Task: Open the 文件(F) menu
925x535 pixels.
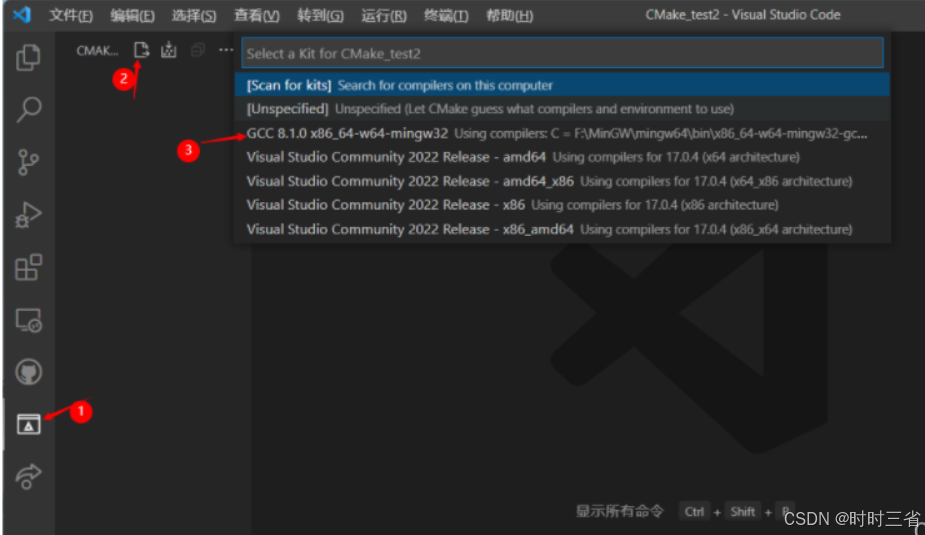Action: (x=71, y=15)
